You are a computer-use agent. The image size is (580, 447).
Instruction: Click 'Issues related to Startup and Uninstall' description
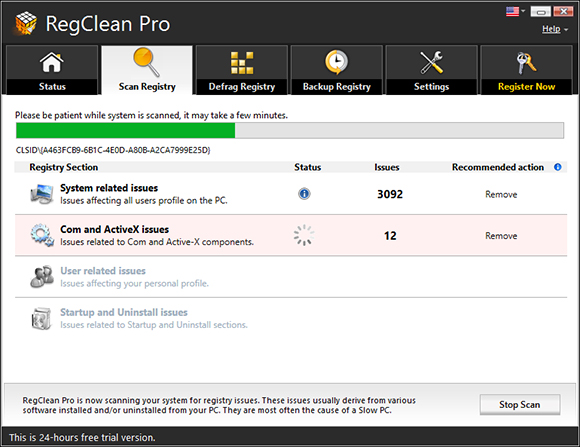(154, 325)
